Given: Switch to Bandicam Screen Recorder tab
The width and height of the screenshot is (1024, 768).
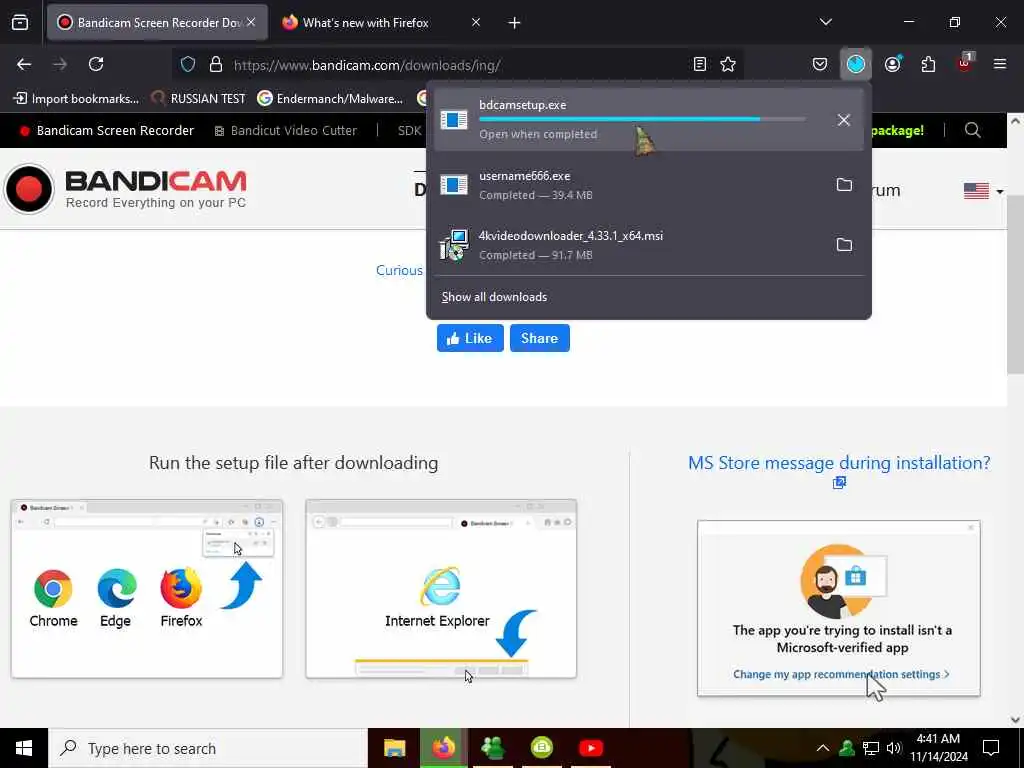Looking at the screenshot, I should 157,22.
